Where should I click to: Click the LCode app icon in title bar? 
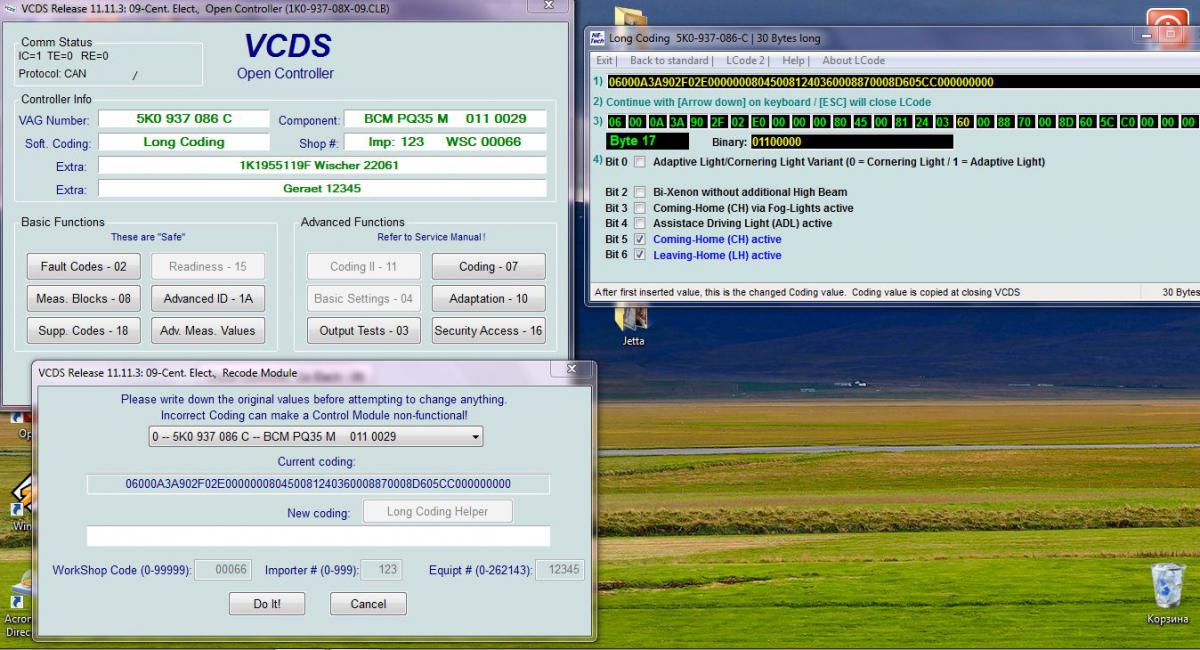click(x=597, y=39)
